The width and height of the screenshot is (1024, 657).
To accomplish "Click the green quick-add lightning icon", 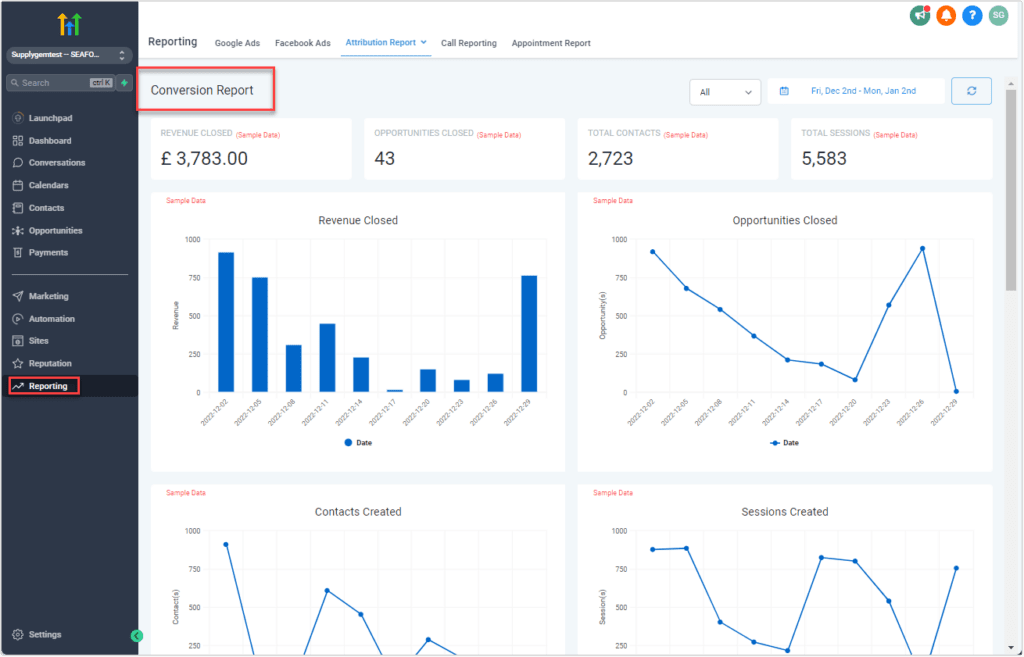I will [124, 83].
